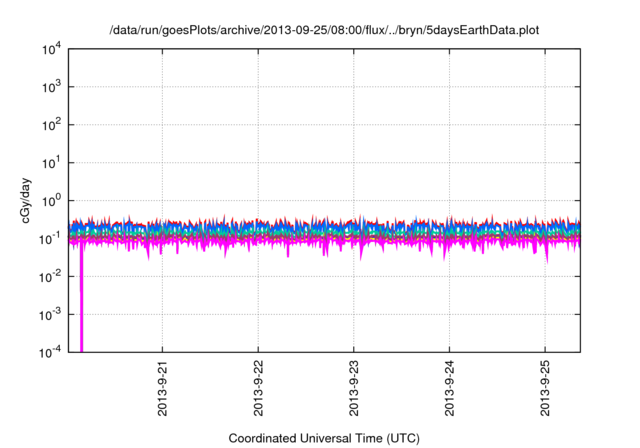The height and width of the screenshot is (448, 640).
Task: Click the magenta vertical dropout spike
Action: point(81,298)
